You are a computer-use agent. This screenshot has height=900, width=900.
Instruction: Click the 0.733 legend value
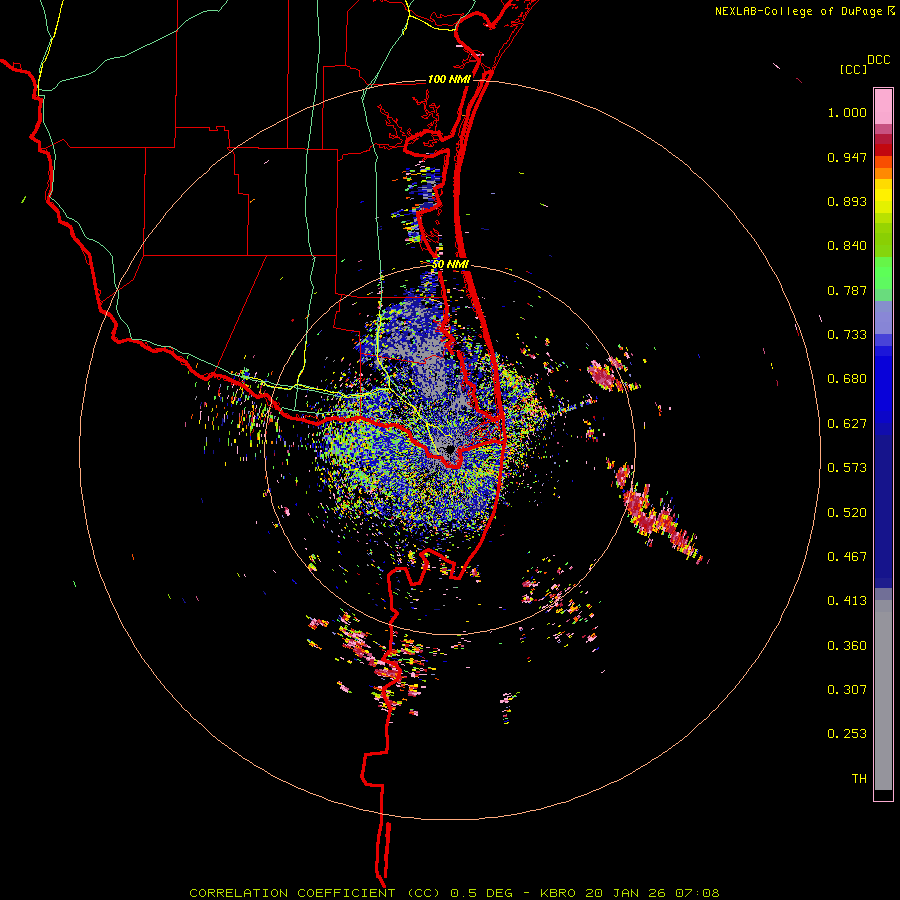pos(847,335)
